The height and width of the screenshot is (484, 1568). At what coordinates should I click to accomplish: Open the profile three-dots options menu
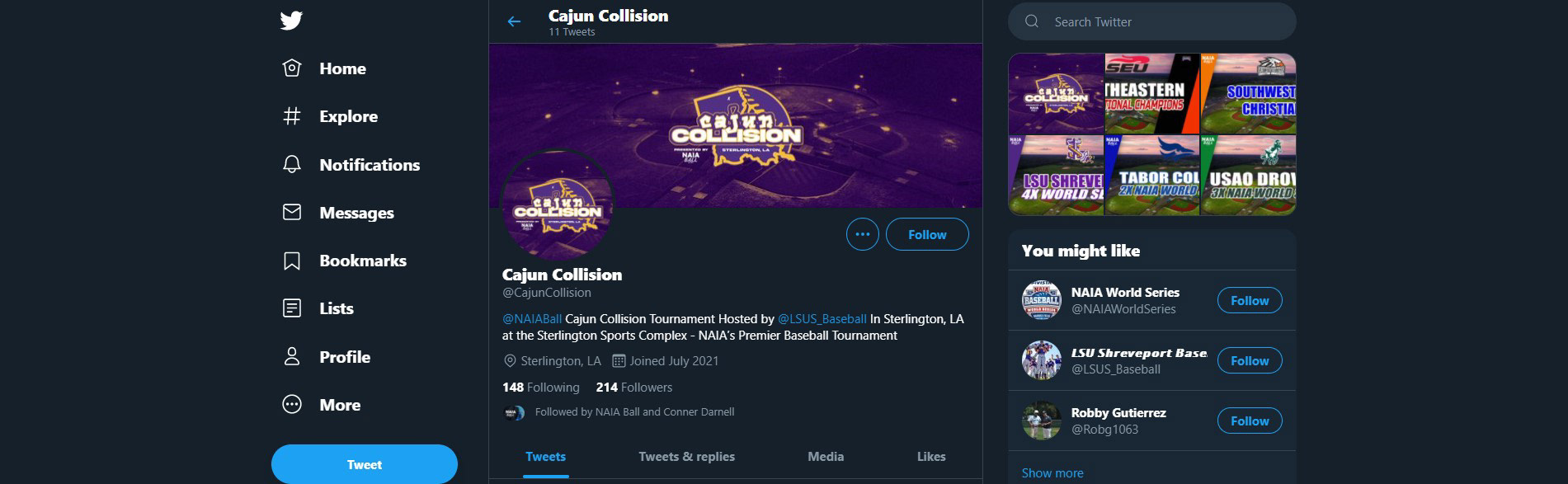click(862, 235)
